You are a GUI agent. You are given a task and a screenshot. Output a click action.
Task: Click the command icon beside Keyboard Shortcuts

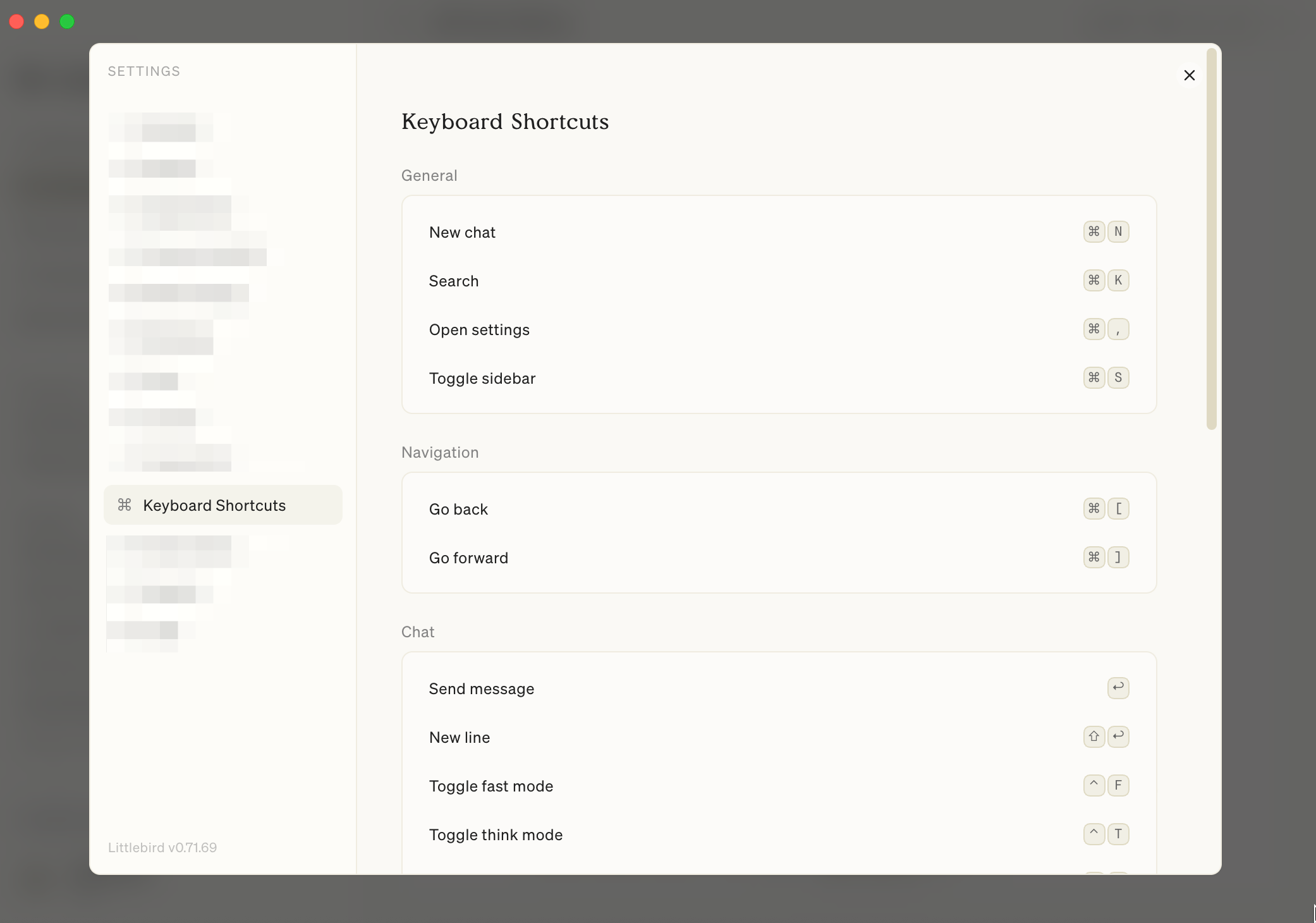125,505
